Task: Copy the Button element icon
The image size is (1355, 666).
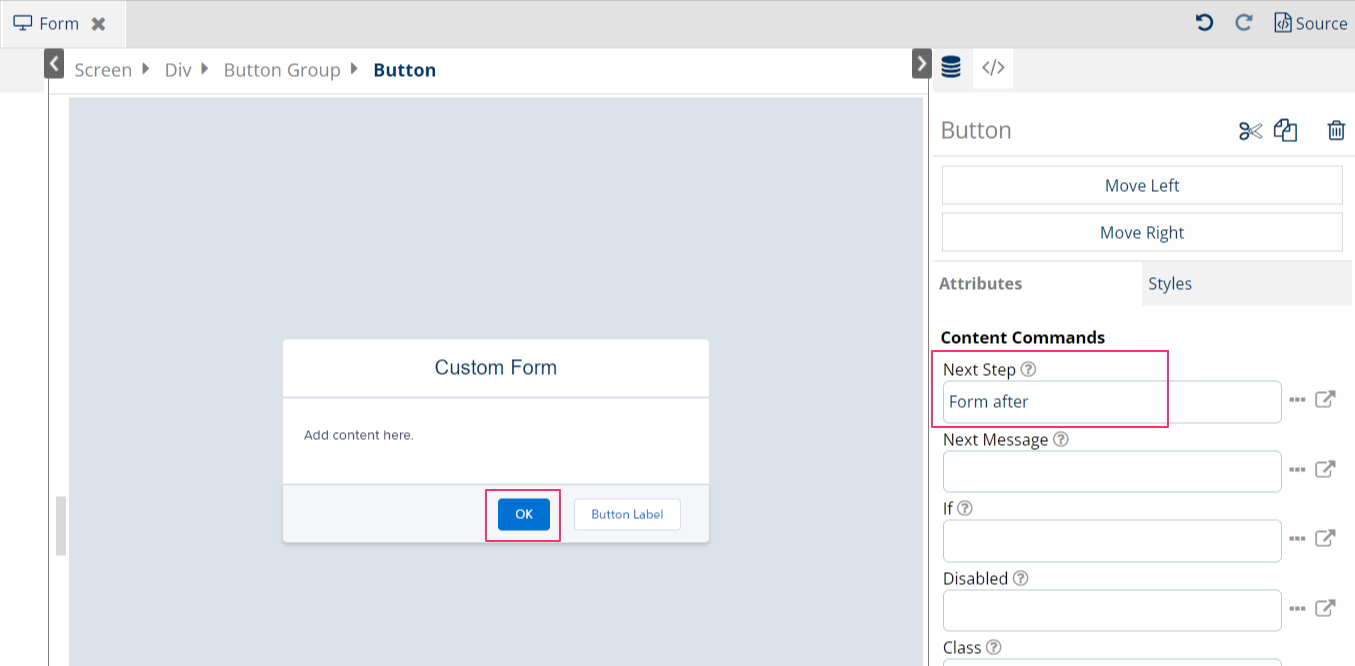Action: pyautogui.click(x=1286, y=131)
